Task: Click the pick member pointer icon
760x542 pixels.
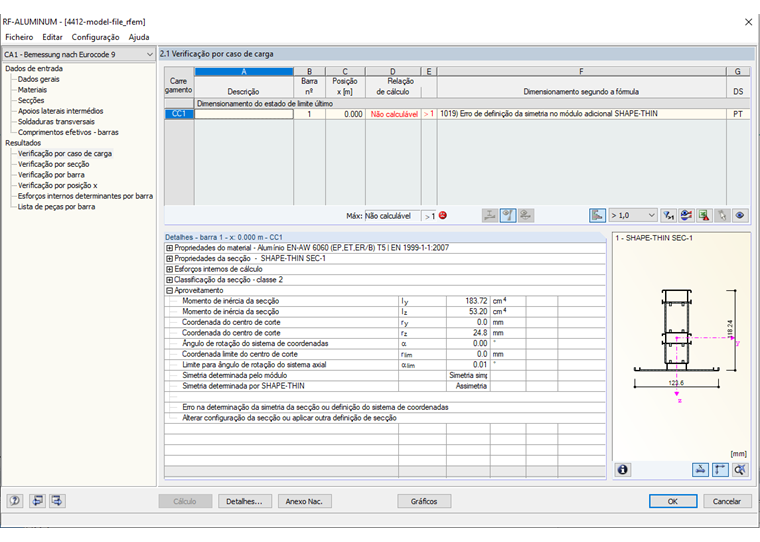Action: (722, 215)
